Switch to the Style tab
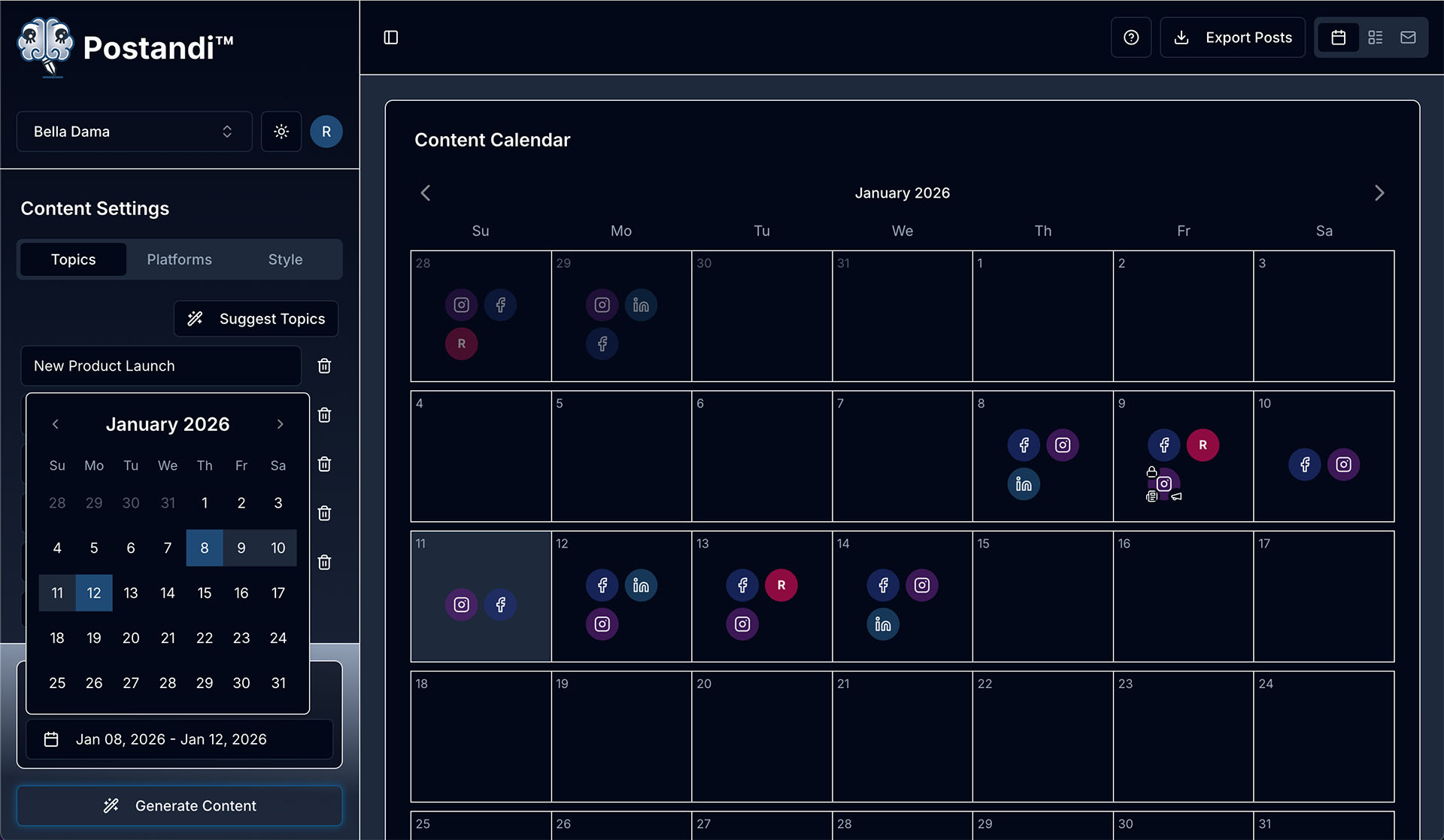 tap(285, 259)
